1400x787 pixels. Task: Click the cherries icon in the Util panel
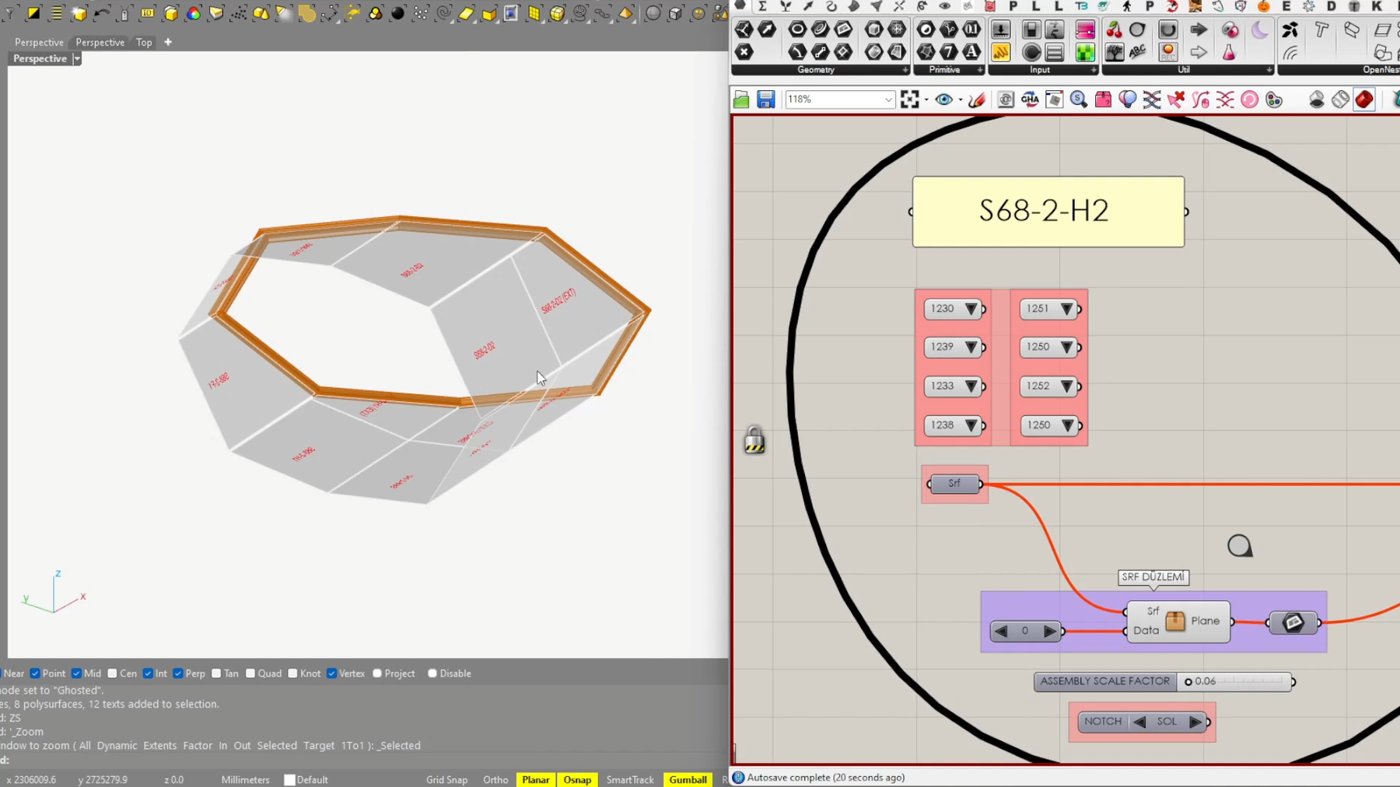pyautogui.click(x=1114, y=30)
